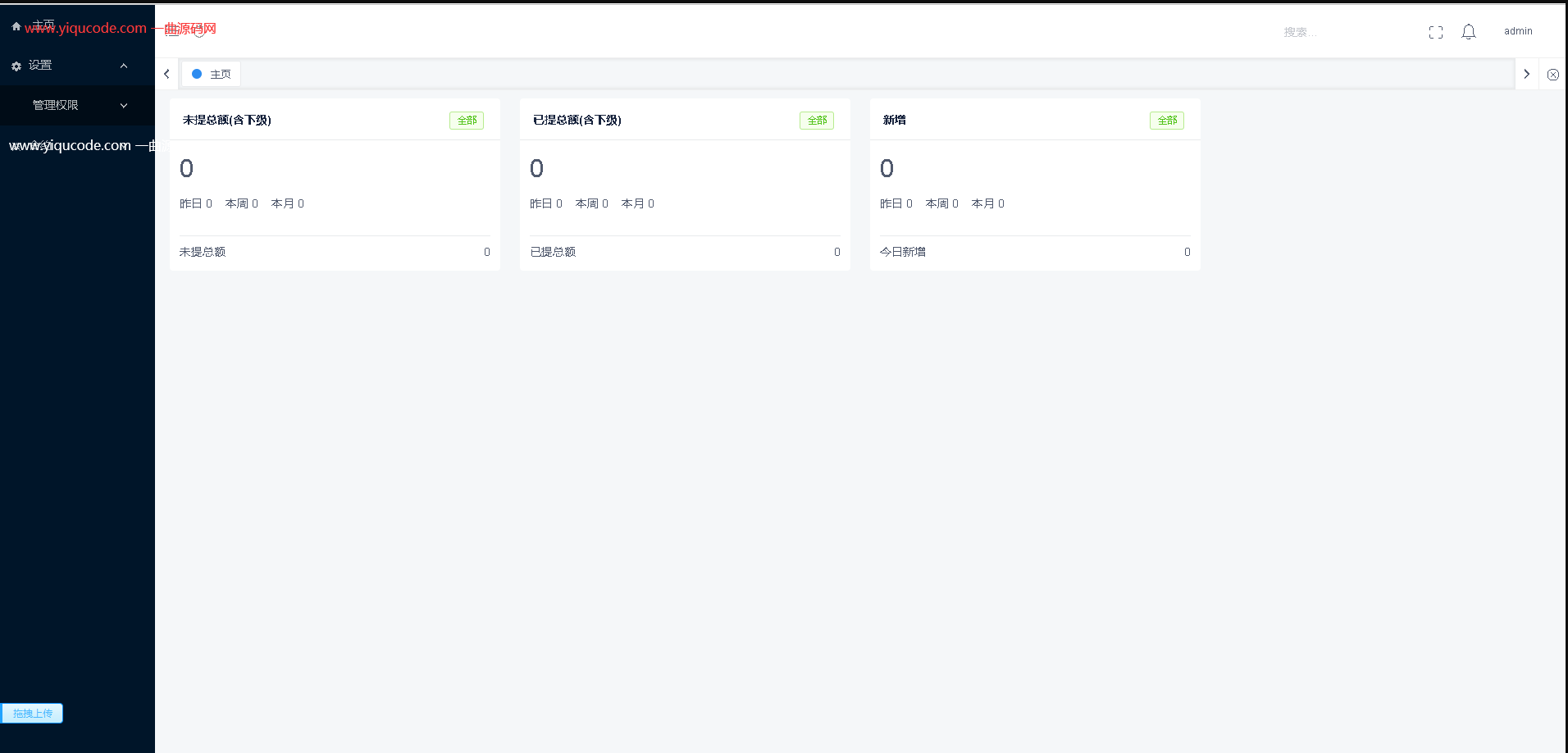Image resolution: width=1568 pixels, height=753 pixels.
Task: Click 已提总额(含下级) card title
Action: pos(577,120)
